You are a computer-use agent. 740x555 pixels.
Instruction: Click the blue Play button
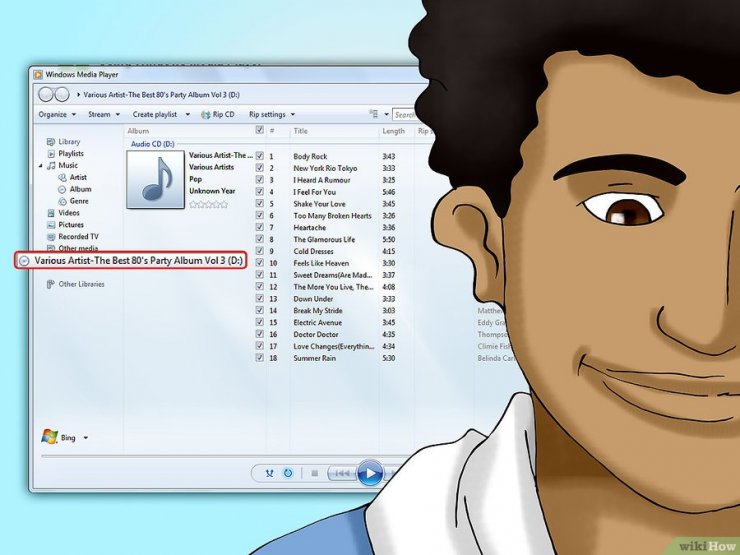(370, 473)
